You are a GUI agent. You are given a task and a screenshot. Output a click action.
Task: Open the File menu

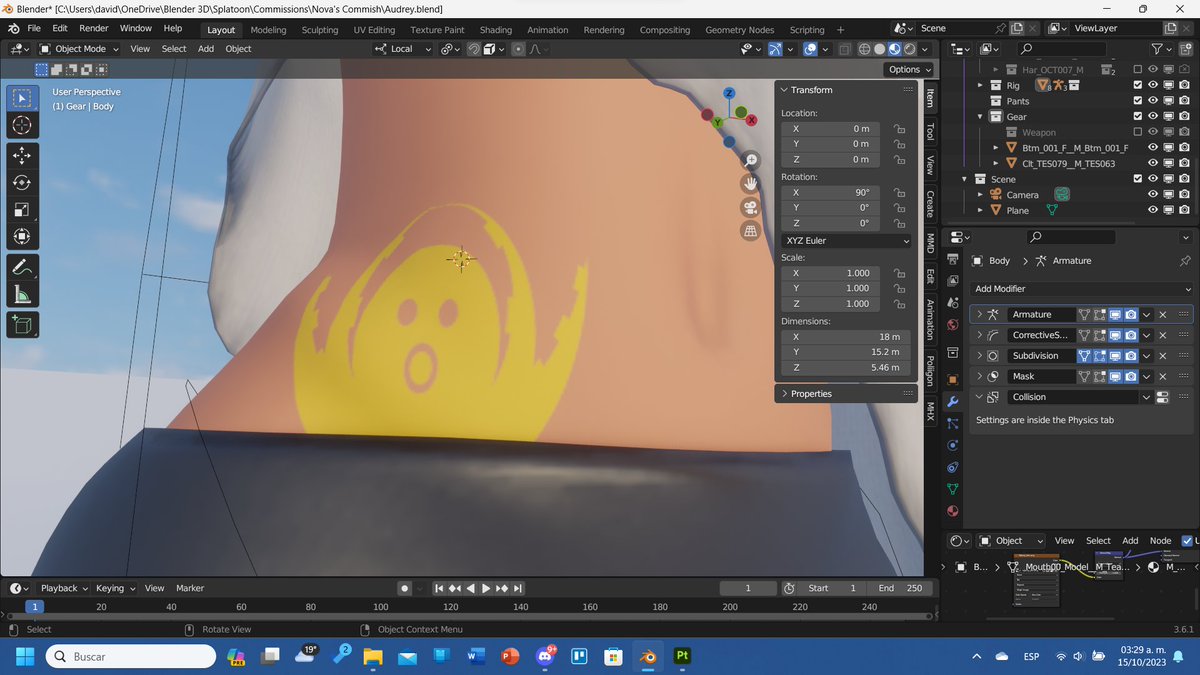pyautogui.click(x=34, y=29)
